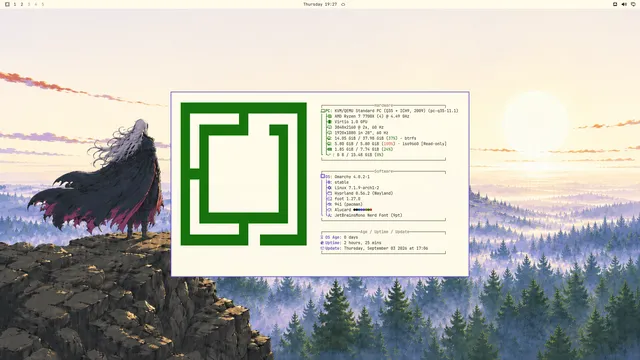Click the '3840x2160' display text
The width and height of the screenshot is (640, 360).
(345, 127)
